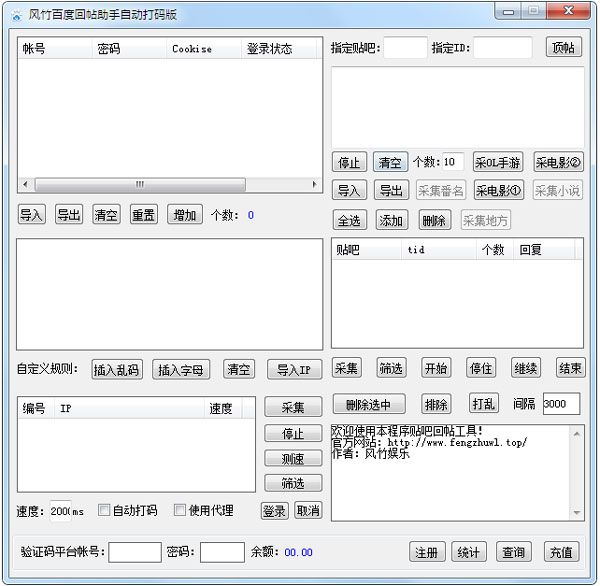Image resolution: width=600 pixels, height=586 pixels.
Task: Toggle the 使用代理 checkbox
Action: [x=180, y=511]
